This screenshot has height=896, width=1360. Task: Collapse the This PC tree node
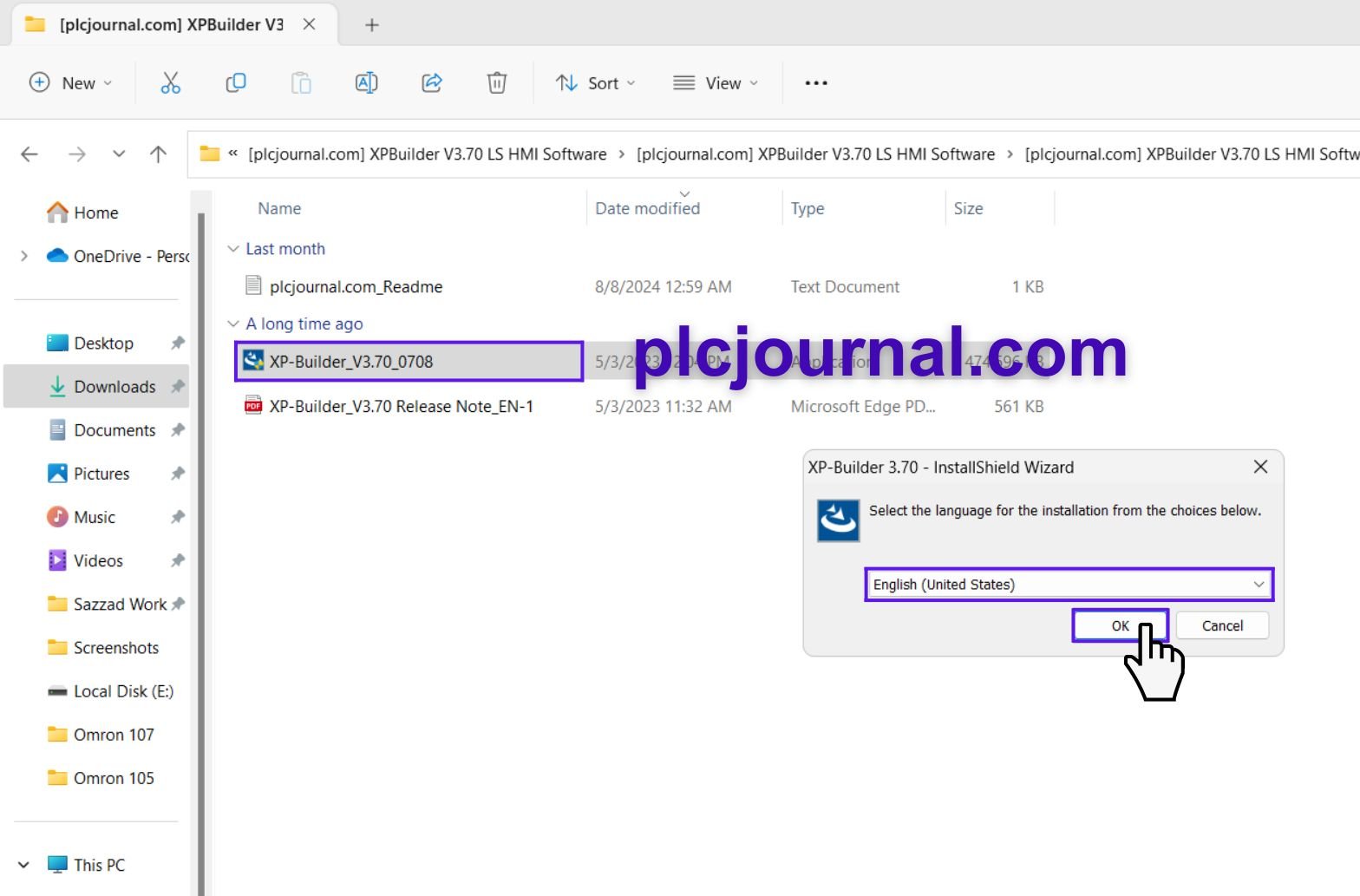[24, 865]
